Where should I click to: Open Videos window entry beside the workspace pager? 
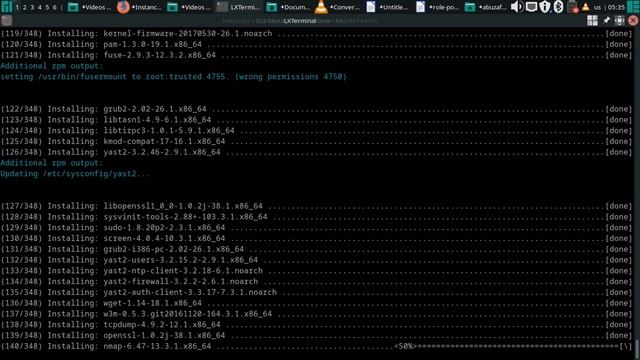(x=89, y=7)
